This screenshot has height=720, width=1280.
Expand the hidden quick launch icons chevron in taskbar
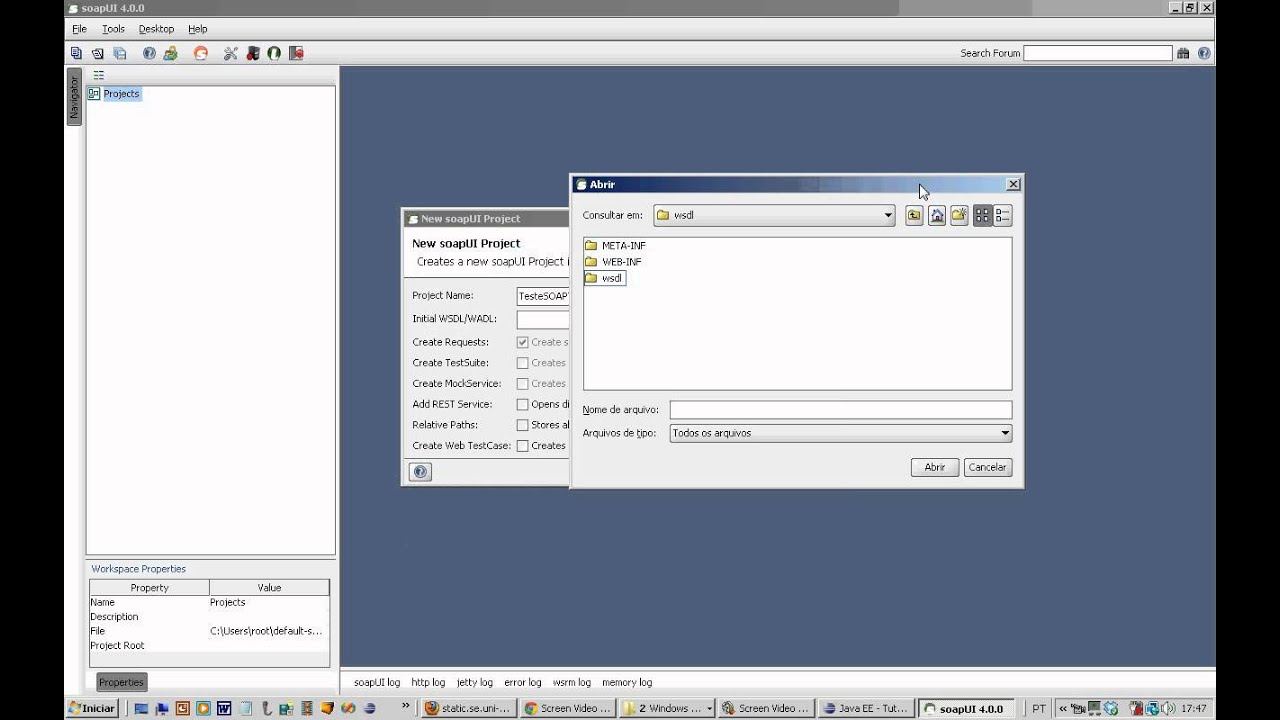pos(406,707)
